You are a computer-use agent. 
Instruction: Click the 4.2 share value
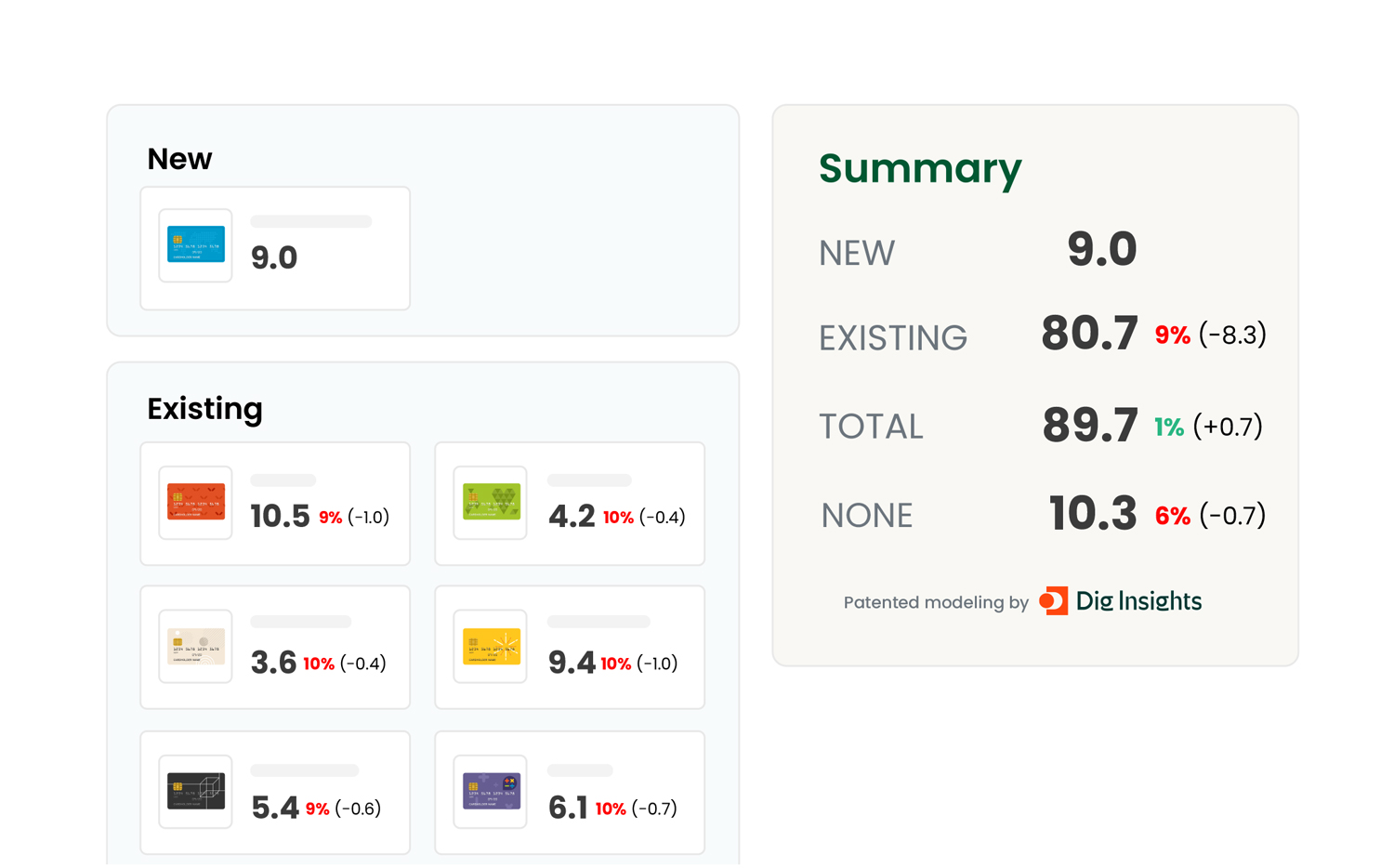click(x=571, y=516)
